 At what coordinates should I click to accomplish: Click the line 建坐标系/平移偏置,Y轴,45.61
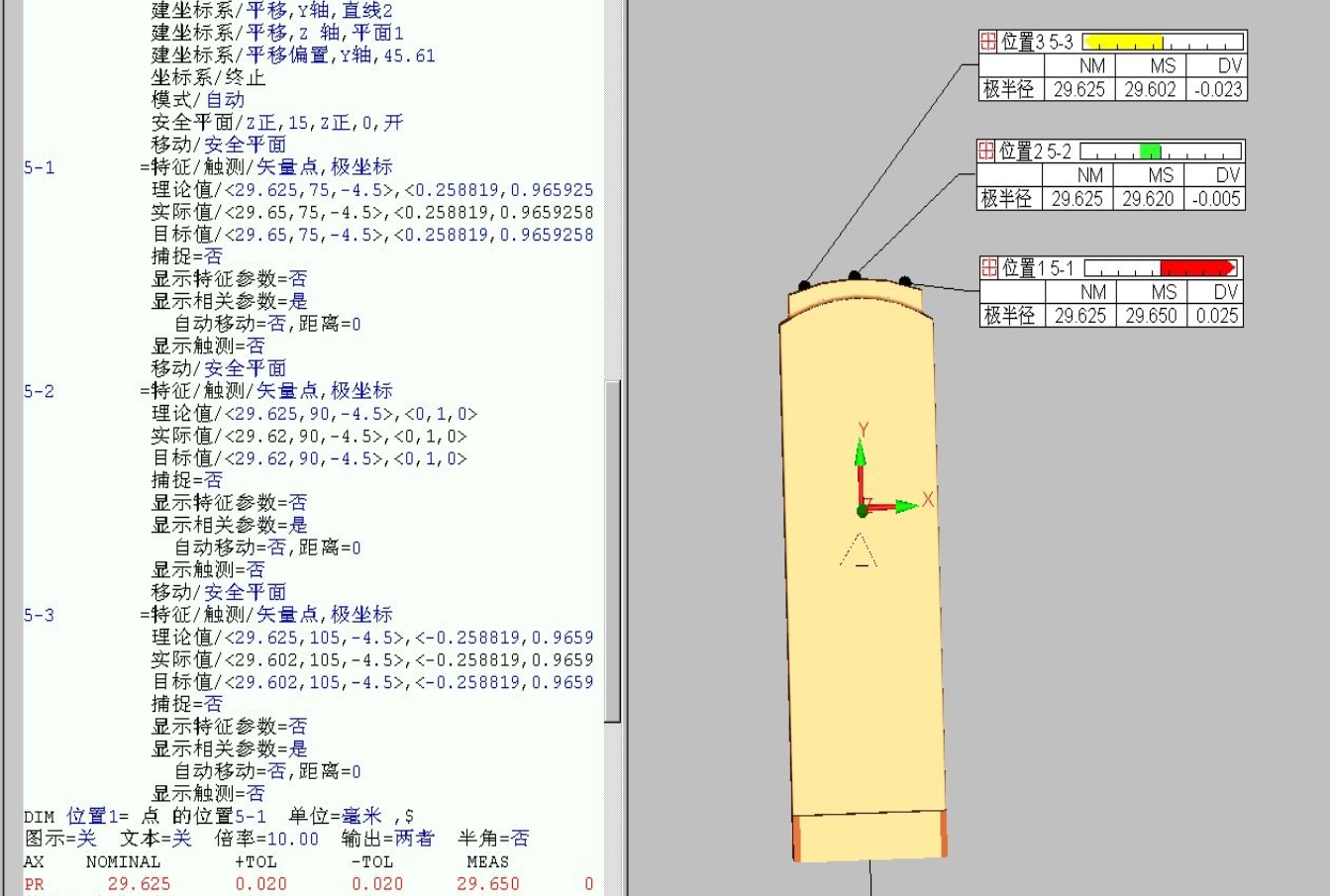tap(293, 55)
